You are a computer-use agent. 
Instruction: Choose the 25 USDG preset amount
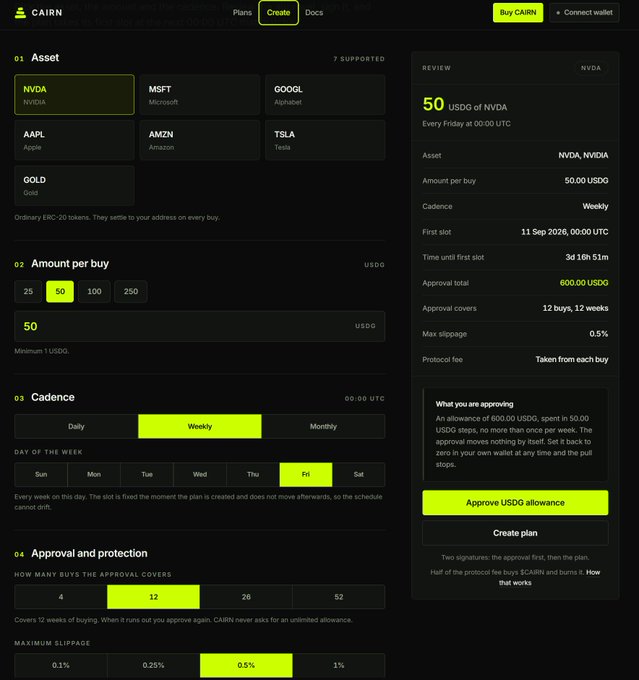click(x=28, y=291)
